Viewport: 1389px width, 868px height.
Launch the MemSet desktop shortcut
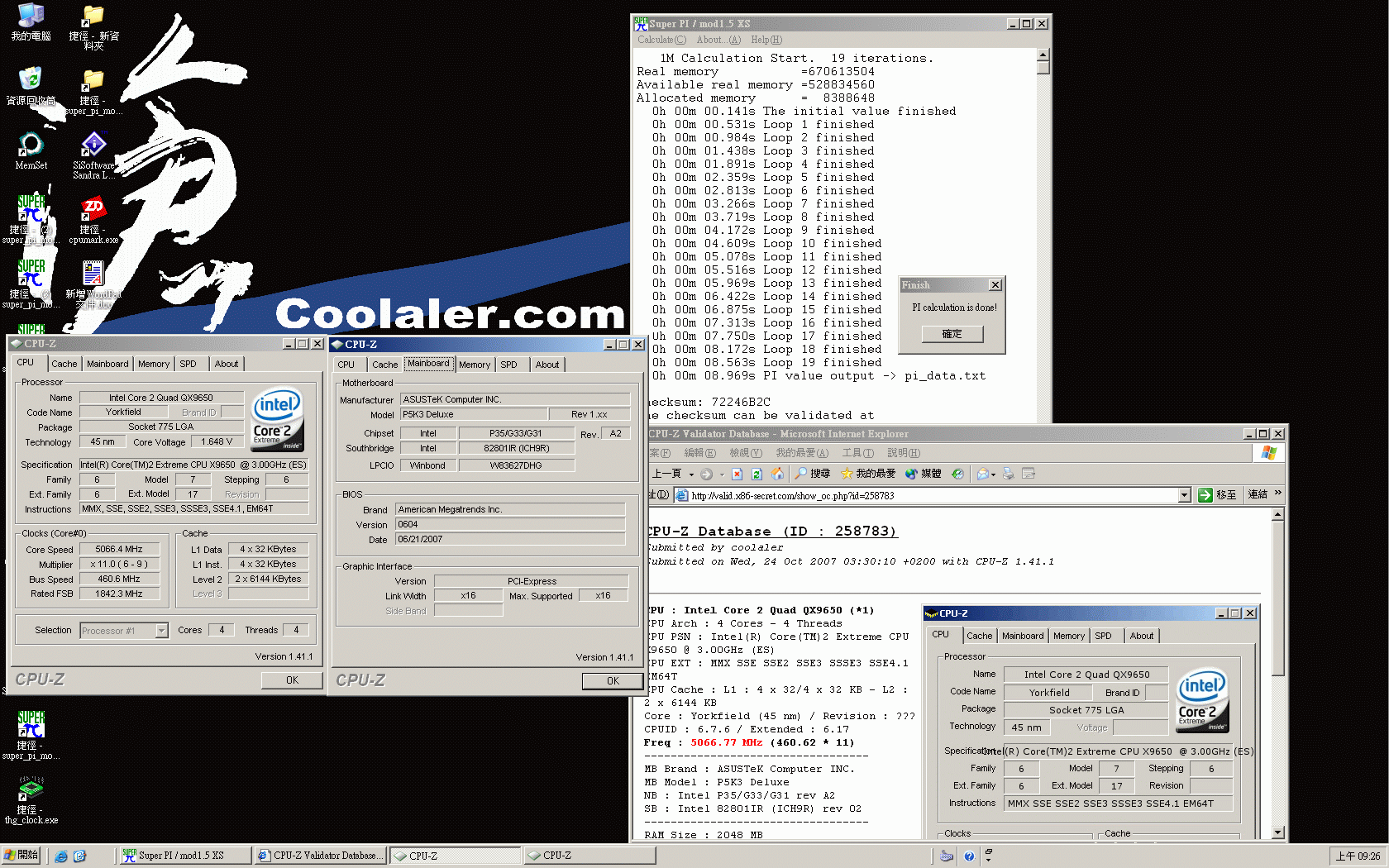click(31, 150)
